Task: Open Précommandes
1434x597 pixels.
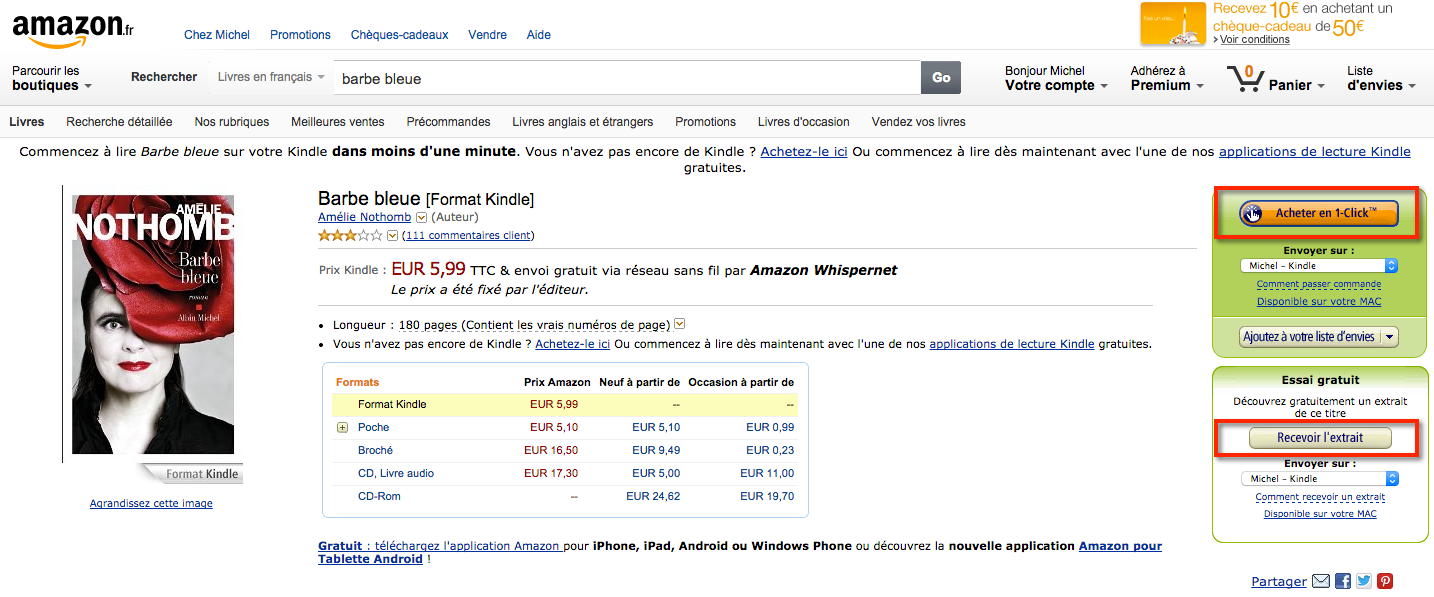Action: click(x=448, y=122)
